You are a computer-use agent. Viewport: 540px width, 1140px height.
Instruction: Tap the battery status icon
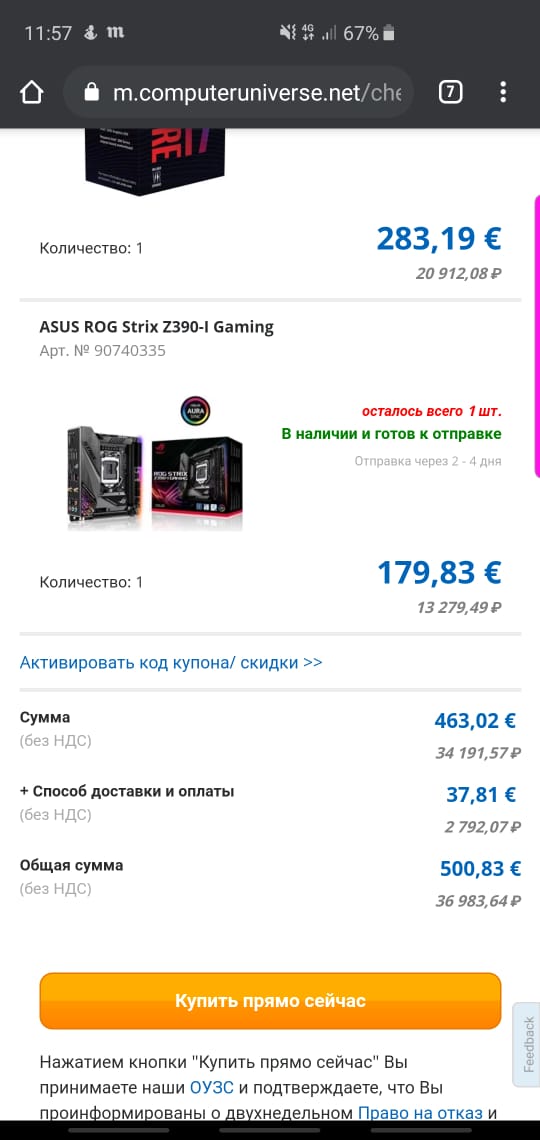coord(390,33)
